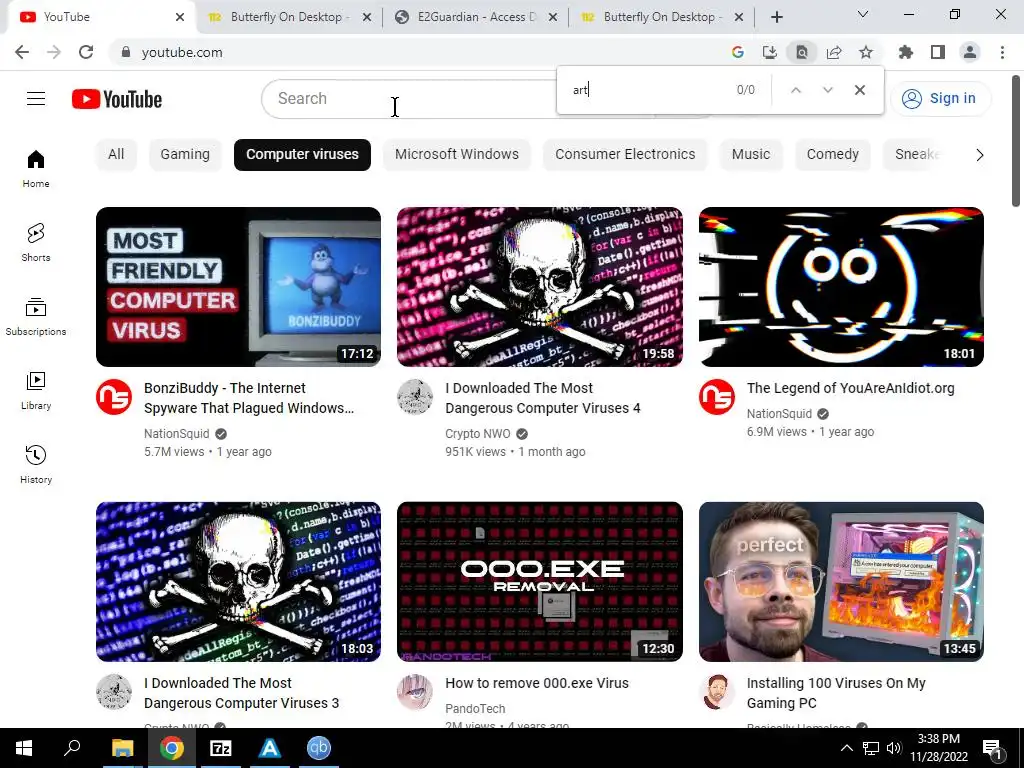Switch to E2Guardian Access Denied tab

pyautogui.click(x=476, y=17)
